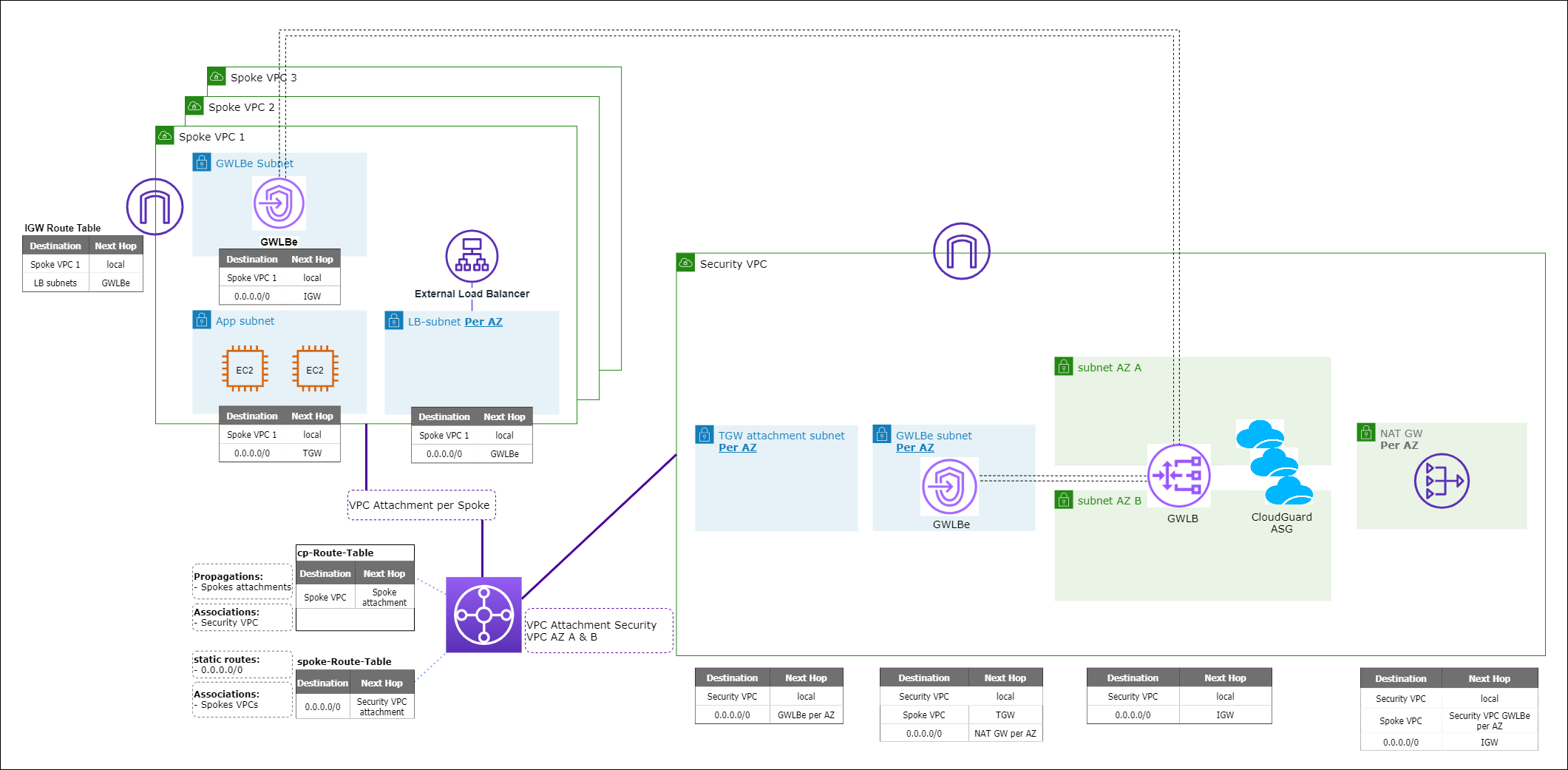Click the IGW Route Table GWLBe cell
This screenshot has height=770, width=1568.
click(x=115, y=283)
